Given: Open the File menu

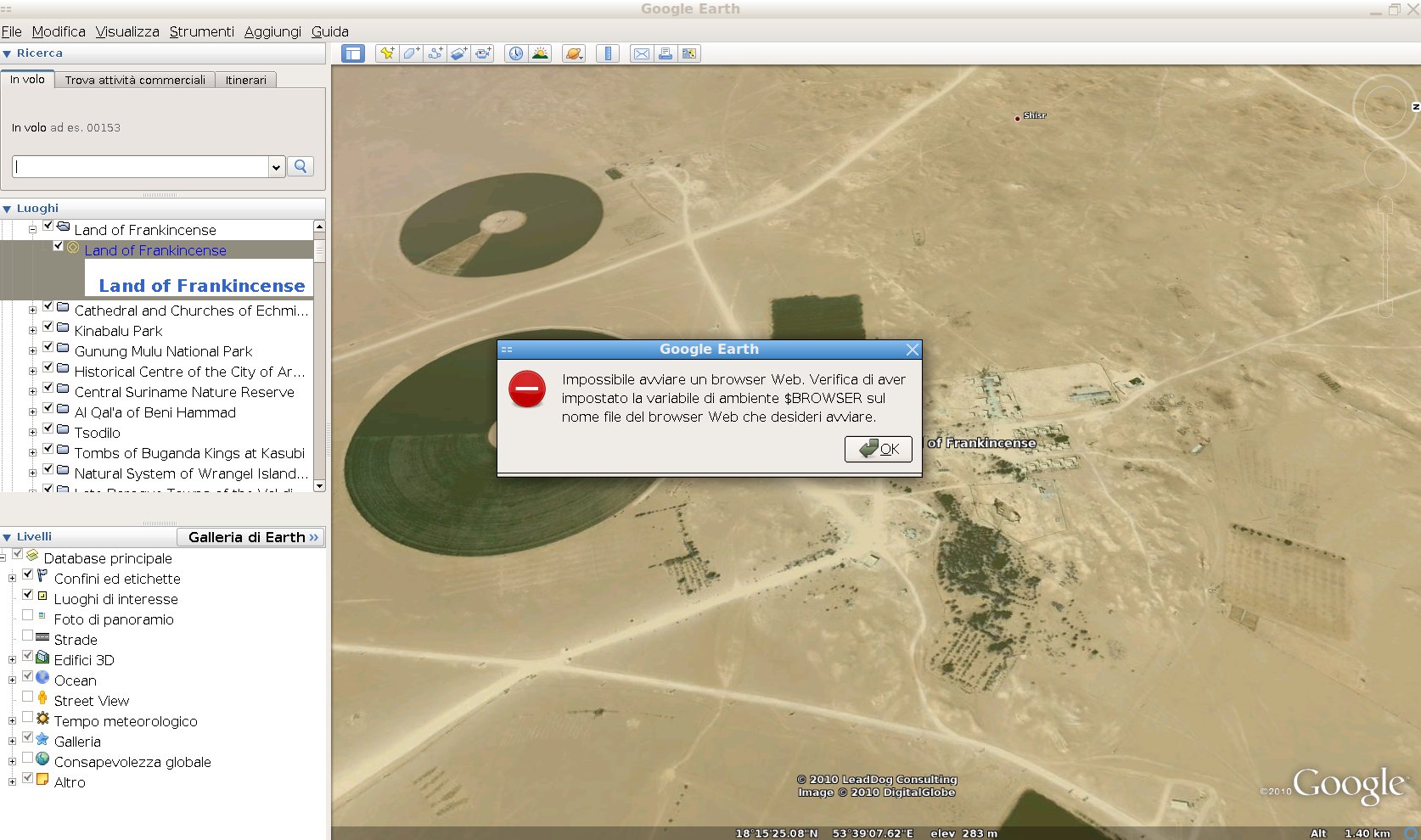Looking at the screenshot, I should (12, 31).
